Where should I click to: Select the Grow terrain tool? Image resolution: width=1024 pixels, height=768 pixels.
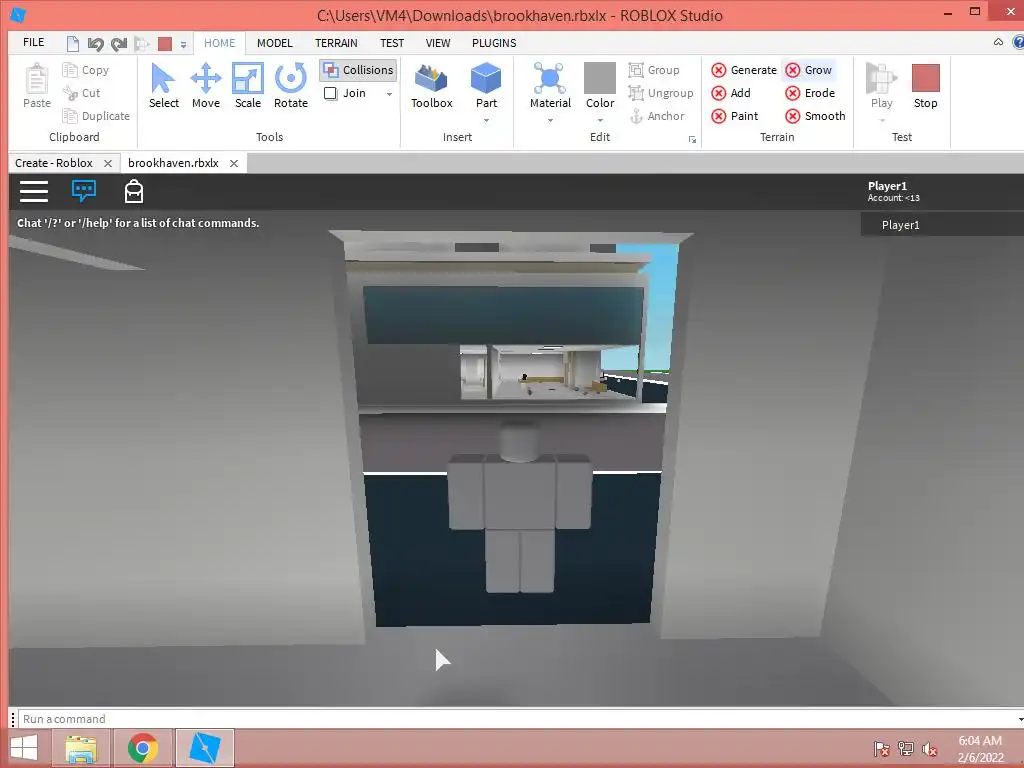(x=808, y=70)
